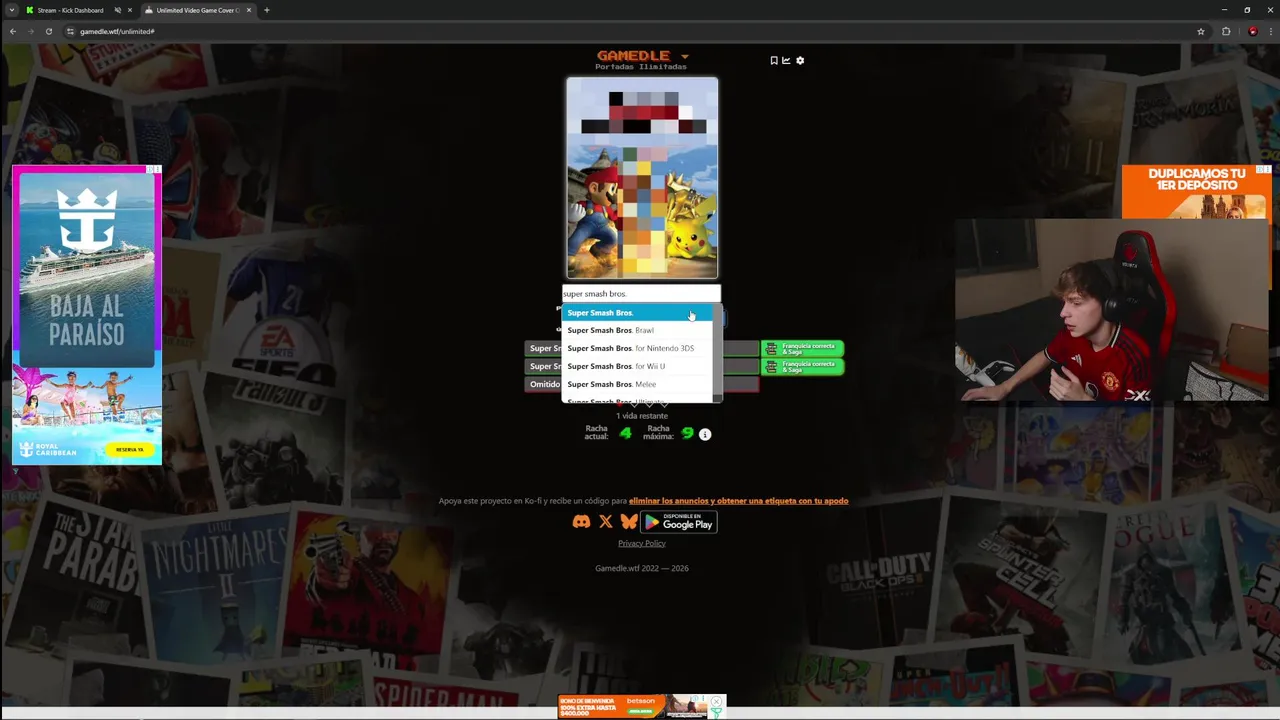This screenshot has height=720, width=1280.
Task: Go forward in browser history
Action: (x=30, y=31)
